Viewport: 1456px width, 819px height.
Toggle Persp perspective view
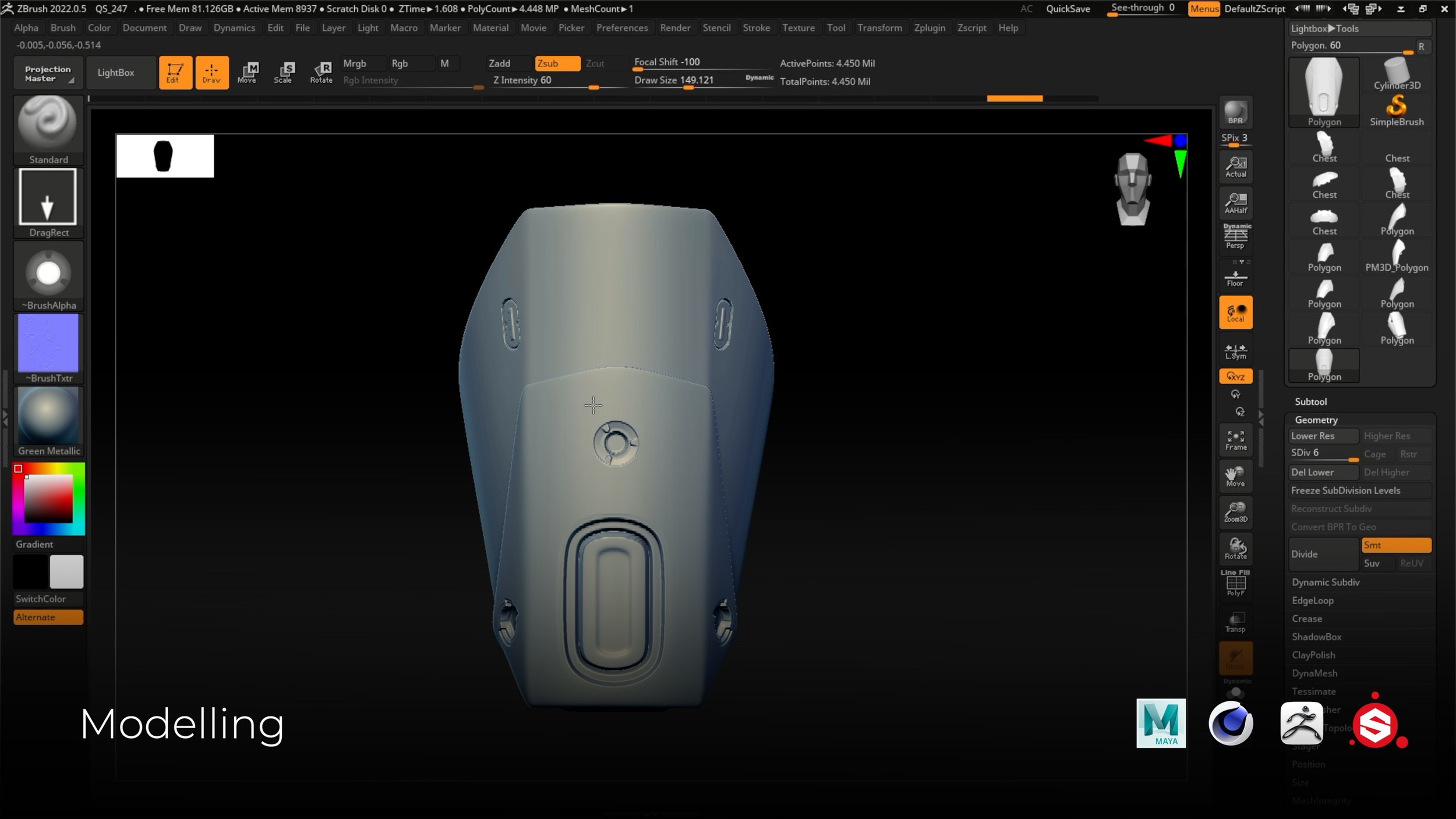pyautogui.click(x=1235, y=238)
